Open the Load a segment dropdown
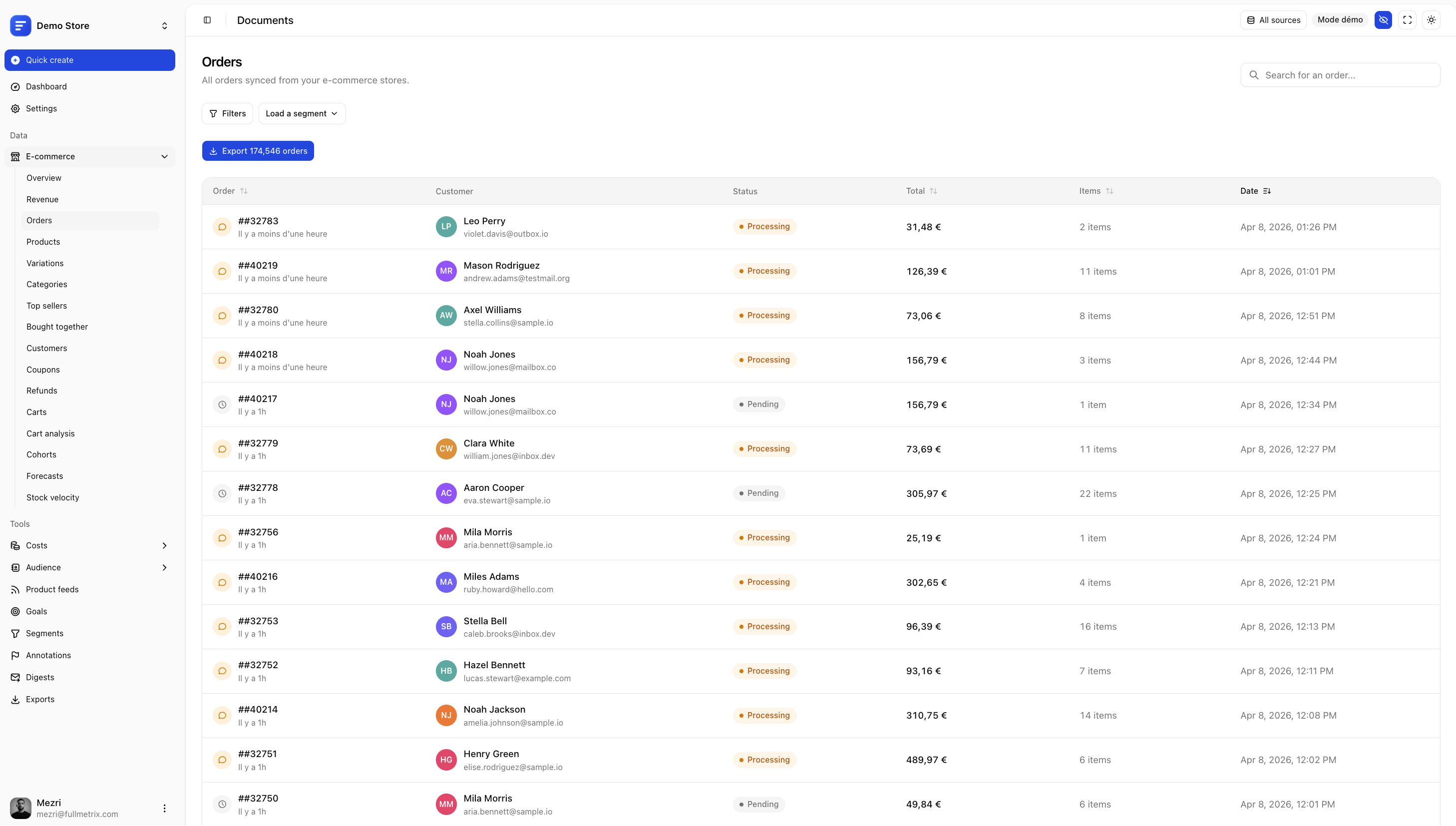This screenshot has width=1456, height=826. pos(301,113)
